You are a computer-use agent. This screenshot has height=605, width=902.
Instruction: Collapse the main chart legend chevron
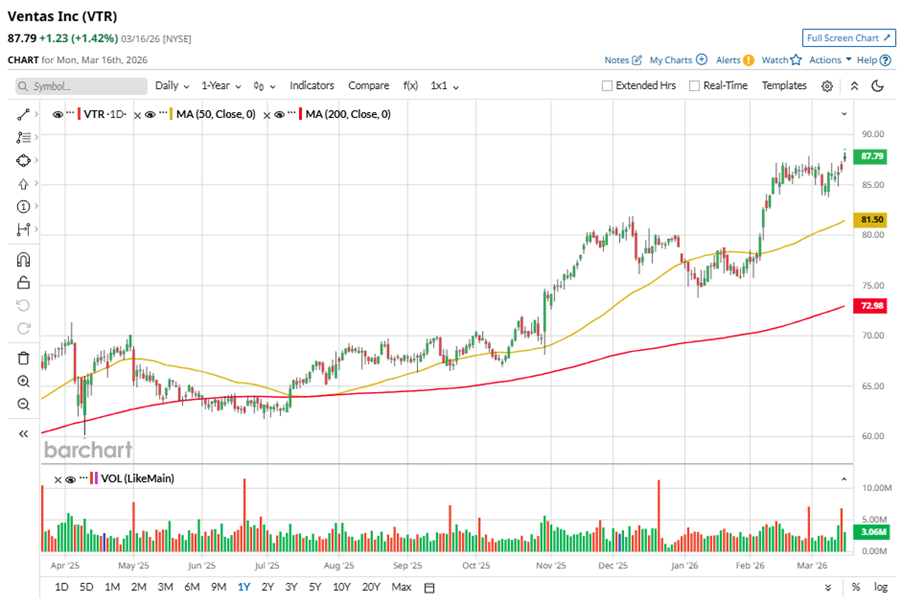click(844, 114)
